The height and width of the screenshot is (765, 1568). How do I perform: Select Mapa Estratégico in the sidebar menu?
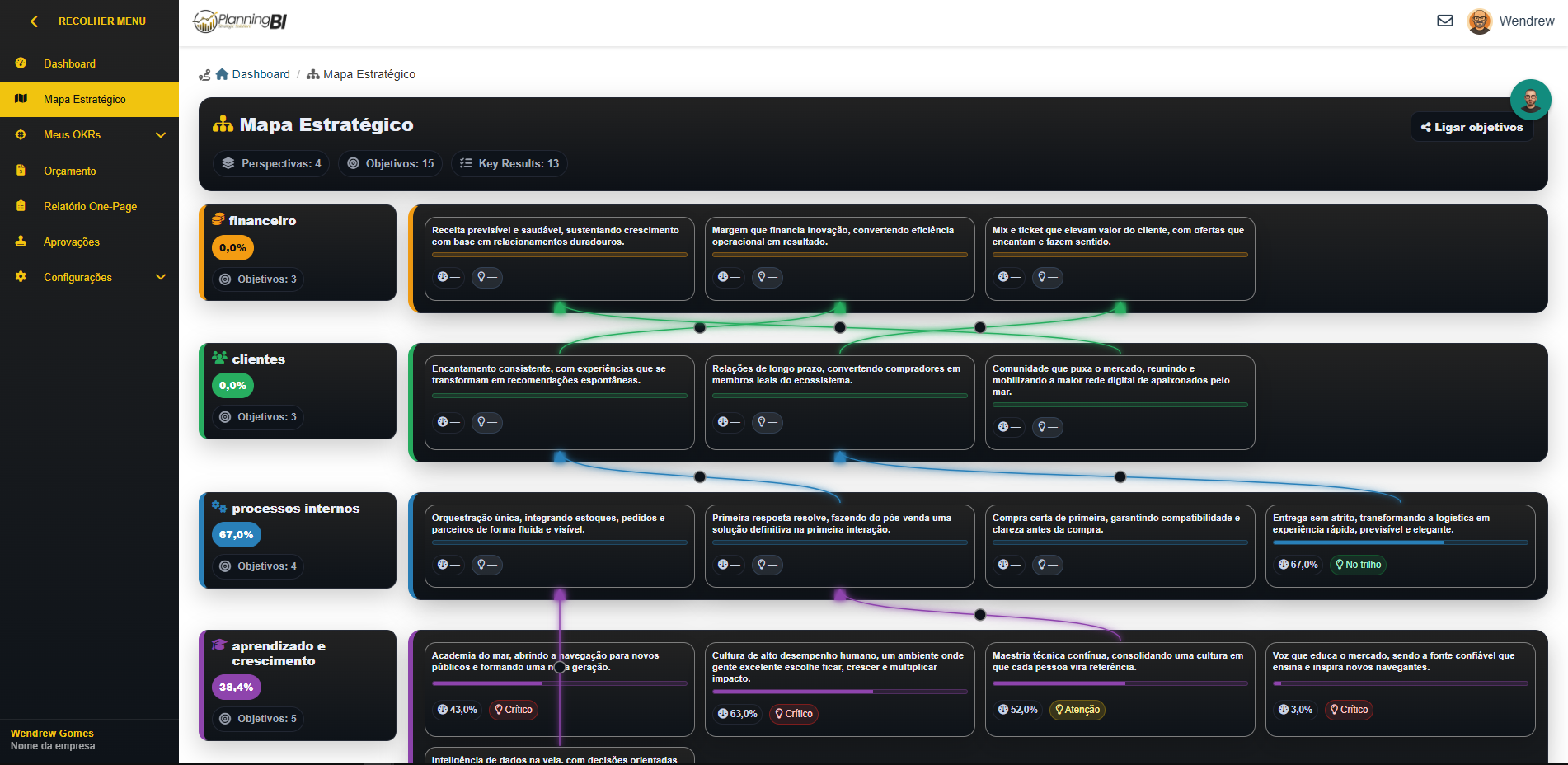click(84, 99)
